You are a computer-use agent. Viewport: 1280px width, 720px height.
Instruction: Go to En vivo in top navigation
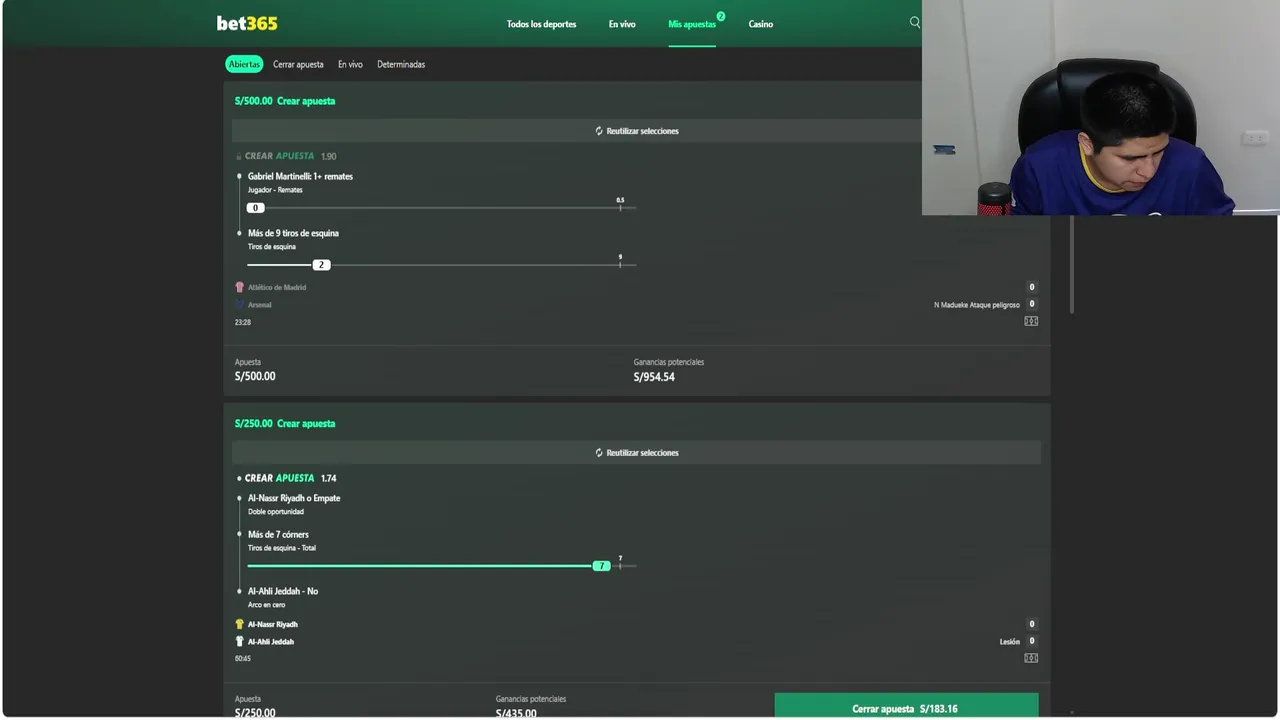622,24
